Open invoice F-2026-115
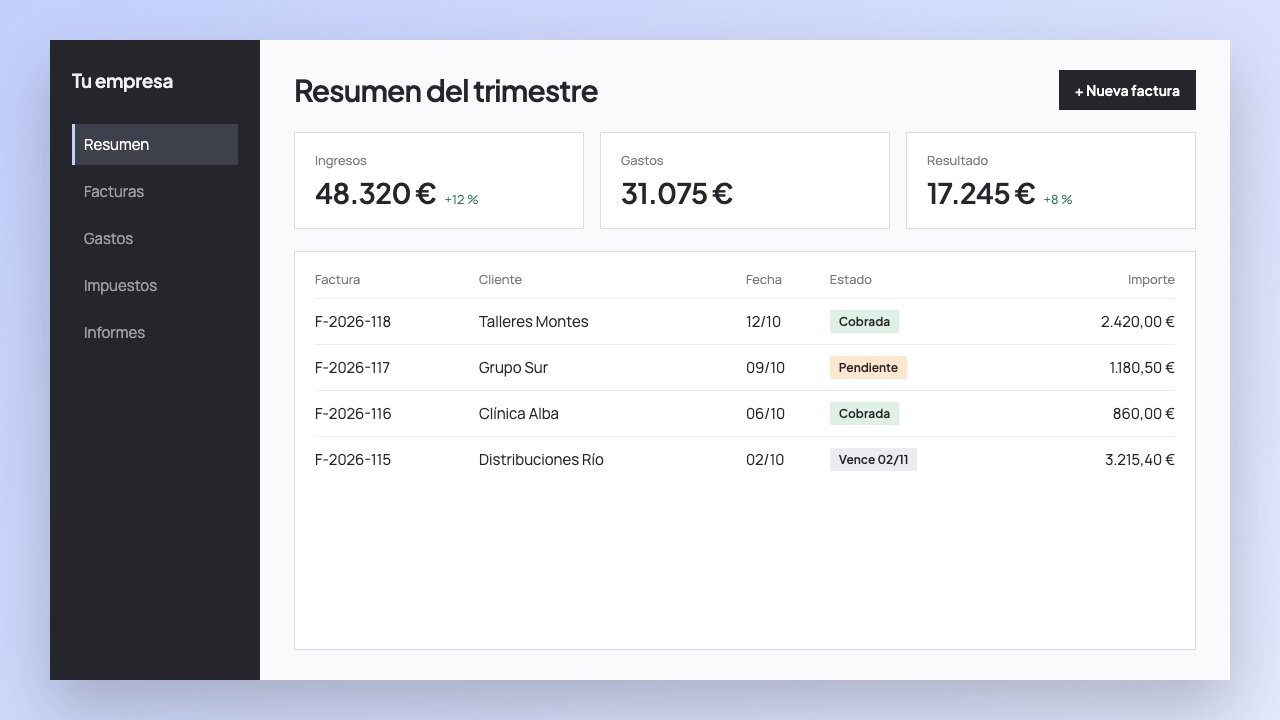This screenshot has width=1280, height=720. point(353,459)
